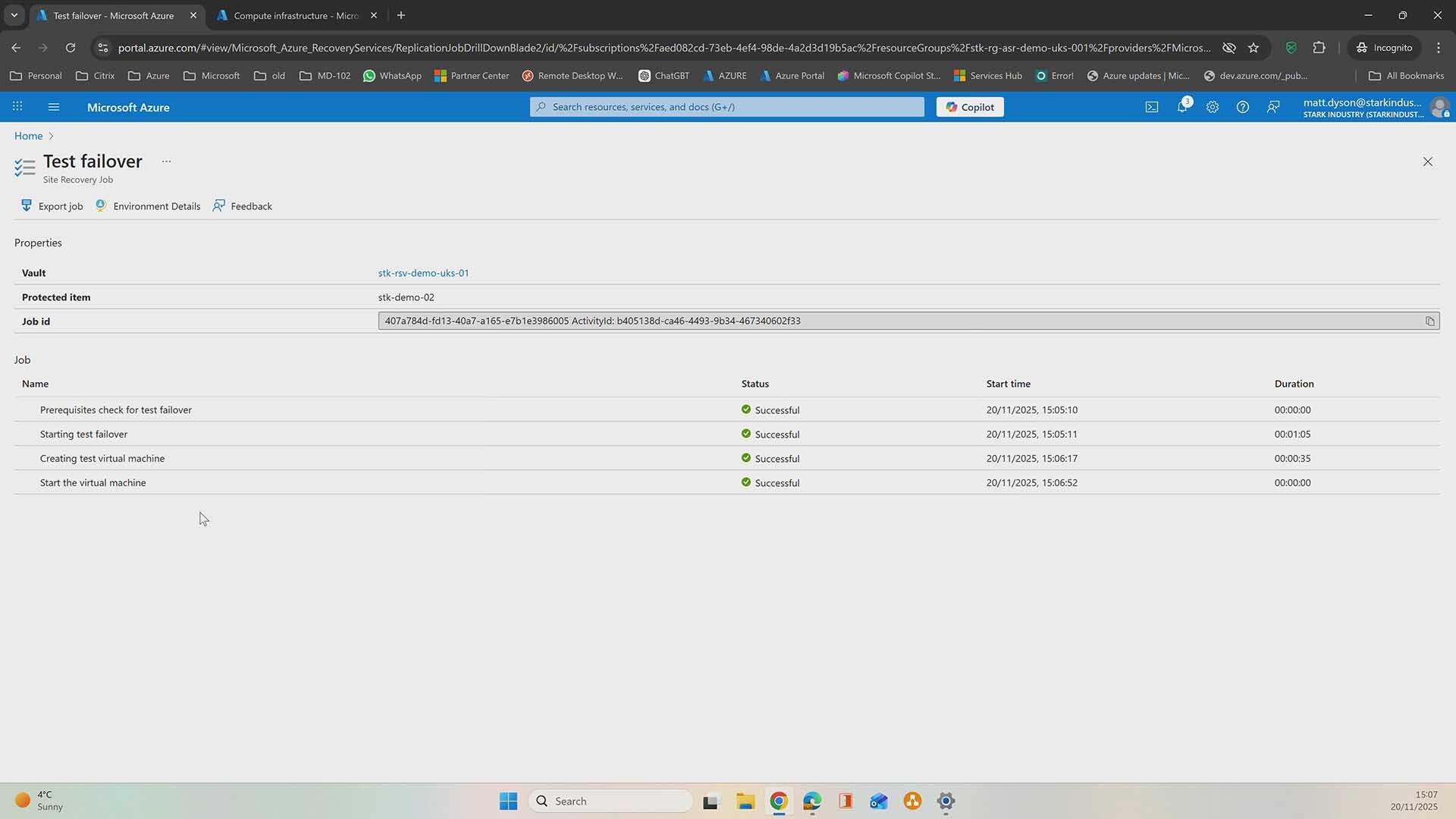Open the Azure apps grid launcher

(17, 107)
